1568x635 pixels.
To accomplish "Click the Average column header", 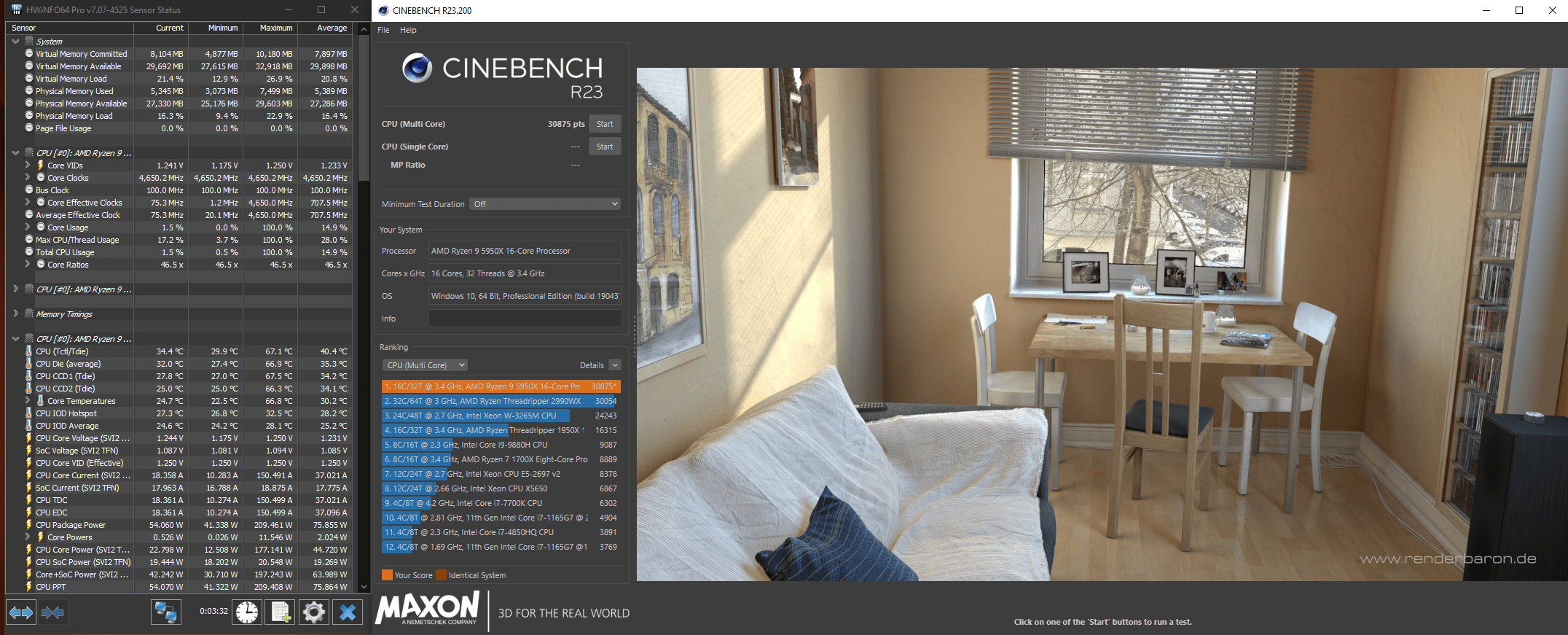I will [325, 28].
